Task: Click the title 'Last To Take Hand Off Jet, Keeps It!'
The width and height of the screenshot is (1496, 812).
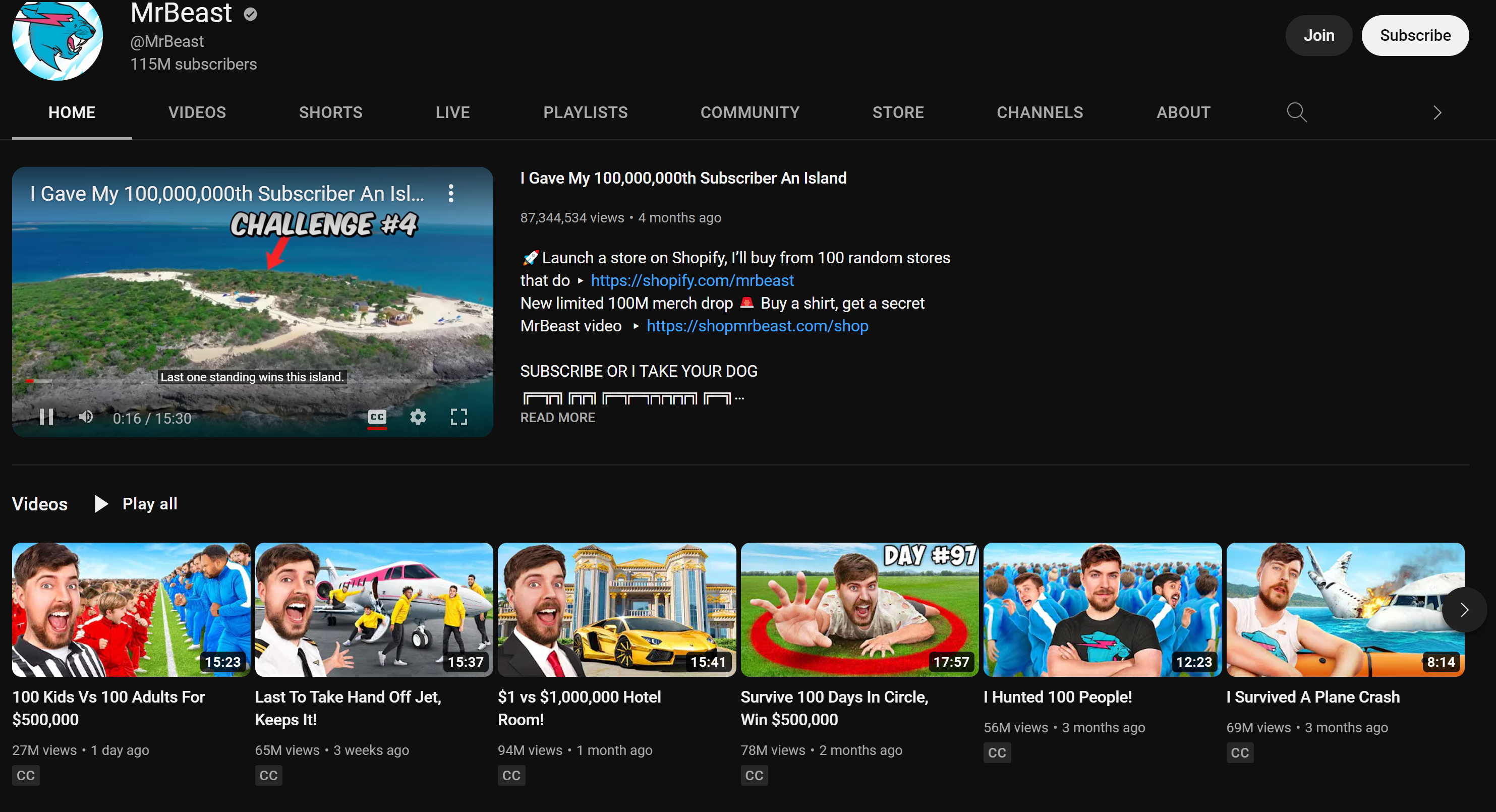Action: click(349, 708)
